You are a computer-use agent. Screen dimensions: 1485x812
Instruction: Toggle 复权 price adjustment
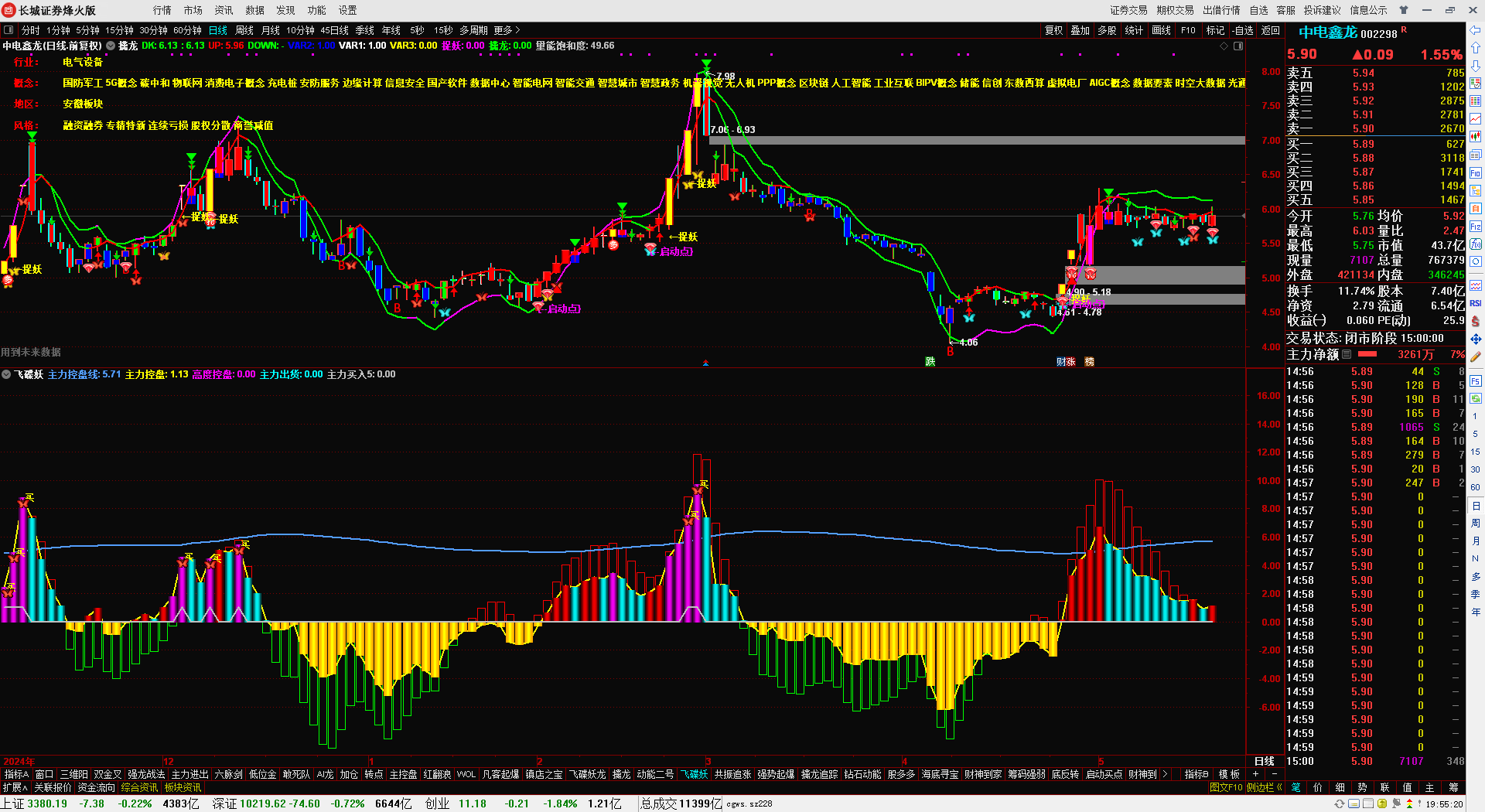(1053, 30)
